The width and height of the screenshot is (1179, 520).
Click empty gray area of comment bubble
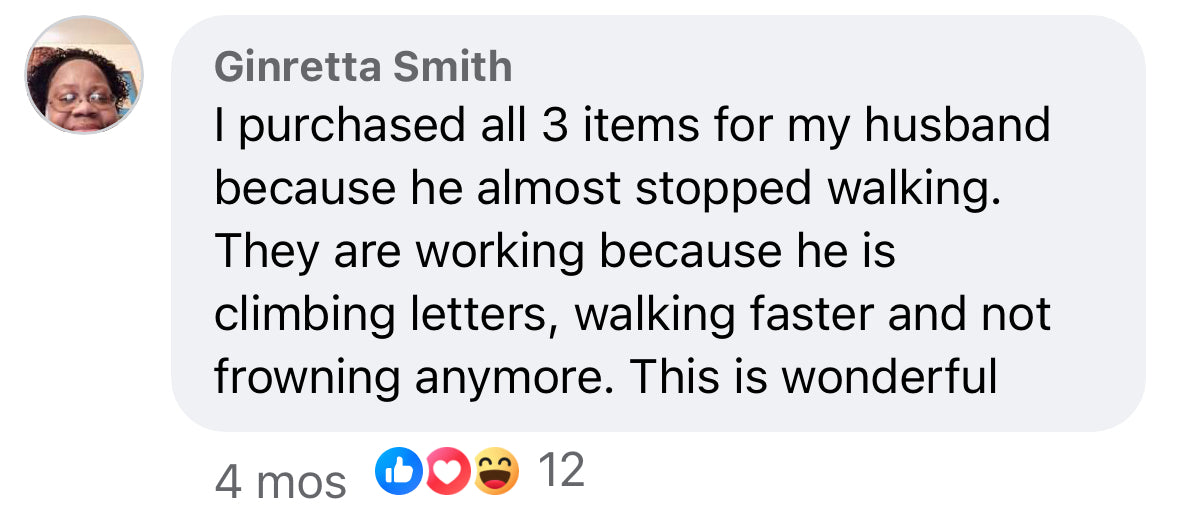[x=1080, y=250]
